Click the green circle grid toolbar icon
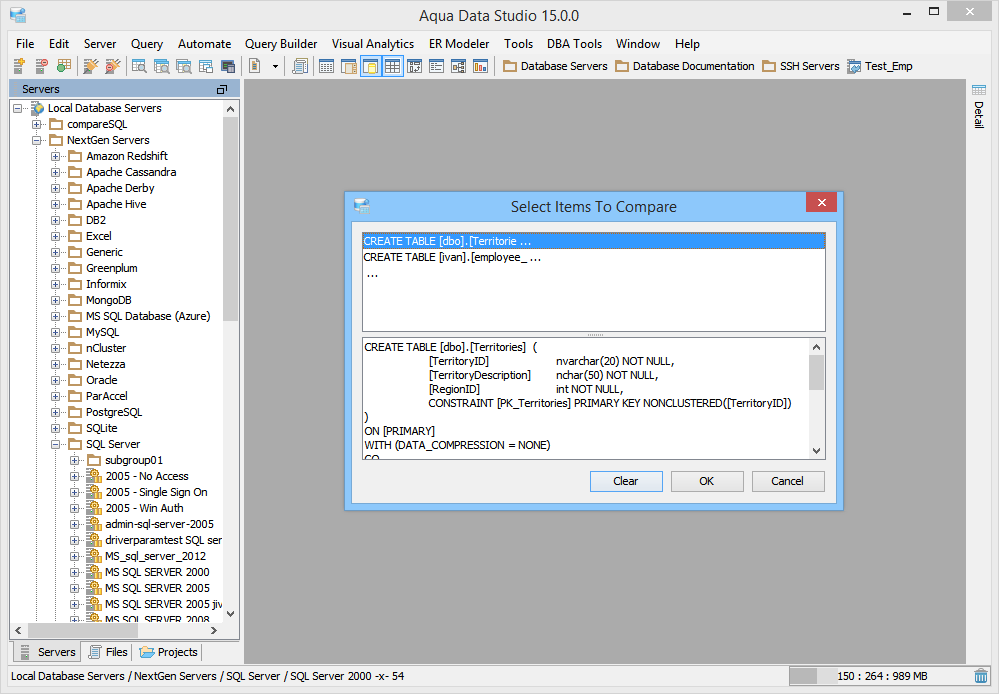The height and width of the screenshot is (694, 999). point(64,66)
